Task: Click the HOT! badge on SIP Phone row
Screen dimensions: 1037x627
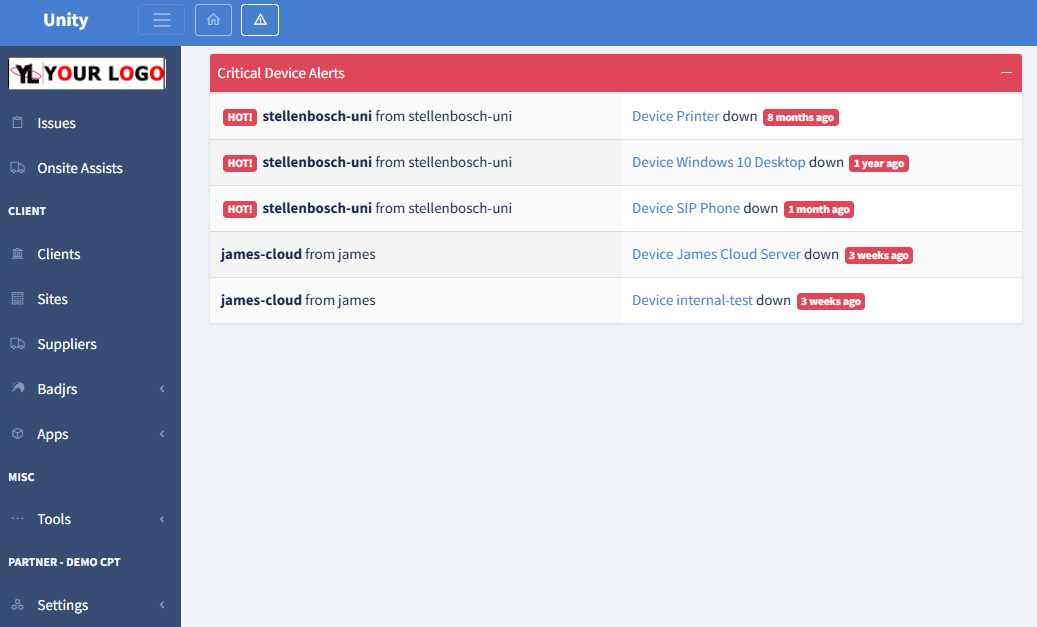Action: pyautogui.click(x=239, y=209)
